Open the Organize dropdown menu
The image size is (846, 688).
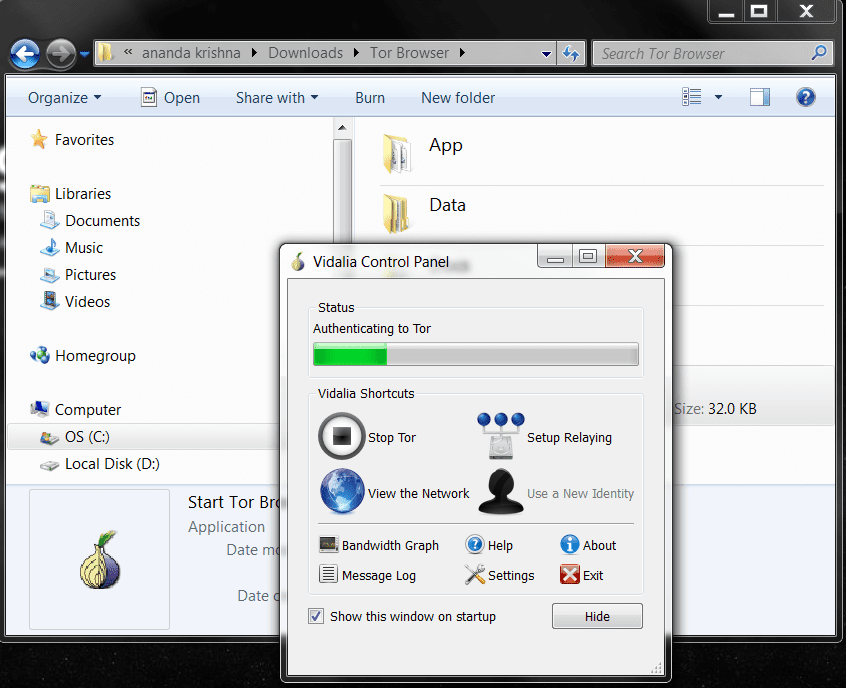[x=64, y=98]
